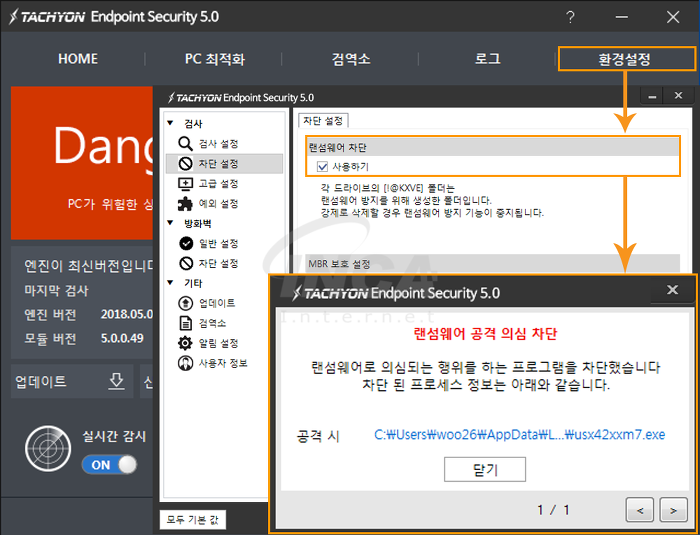Click the help question mark in main window

click(x=570, y=17)
